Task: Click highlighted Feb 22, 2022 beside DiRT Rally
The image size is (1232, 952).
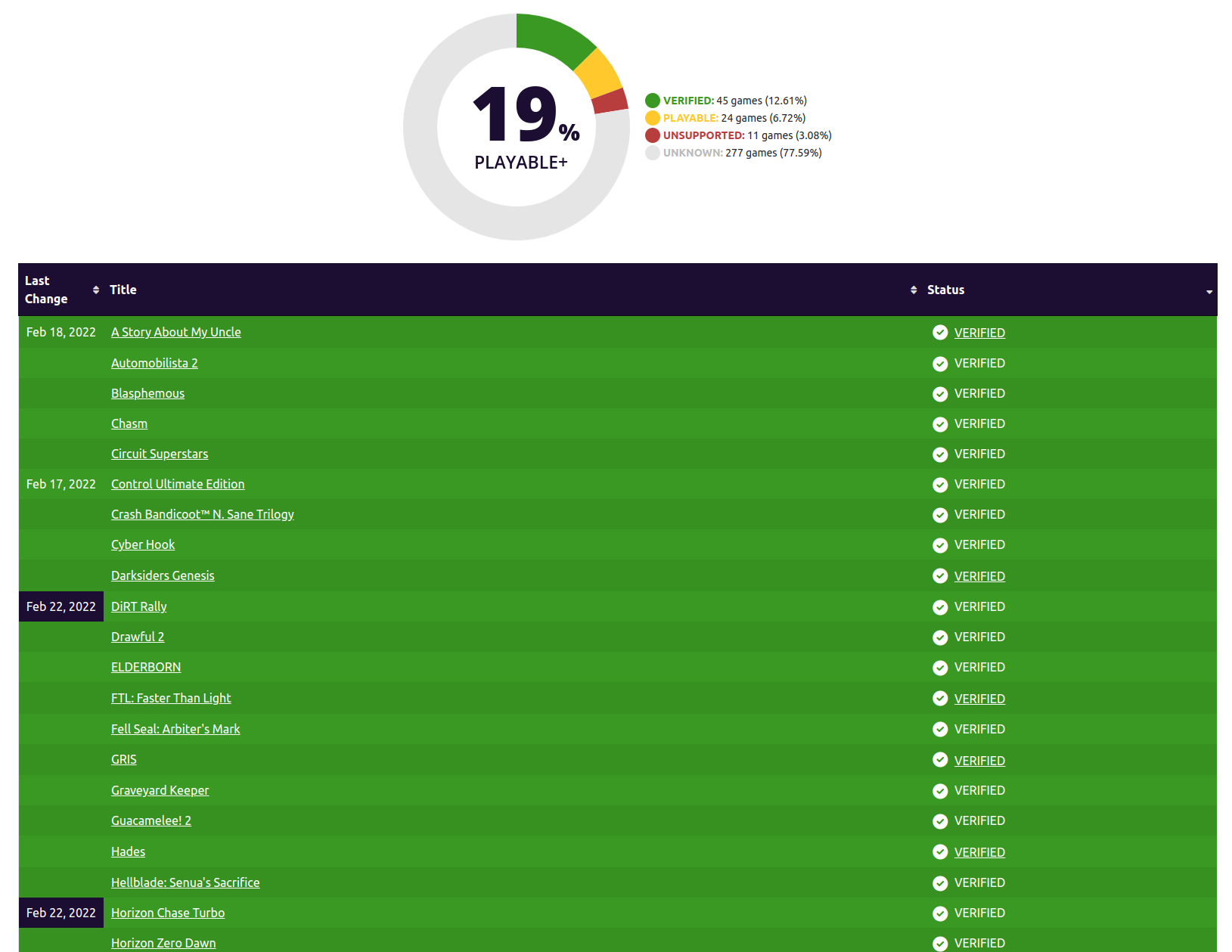Action: click(61, 606)
